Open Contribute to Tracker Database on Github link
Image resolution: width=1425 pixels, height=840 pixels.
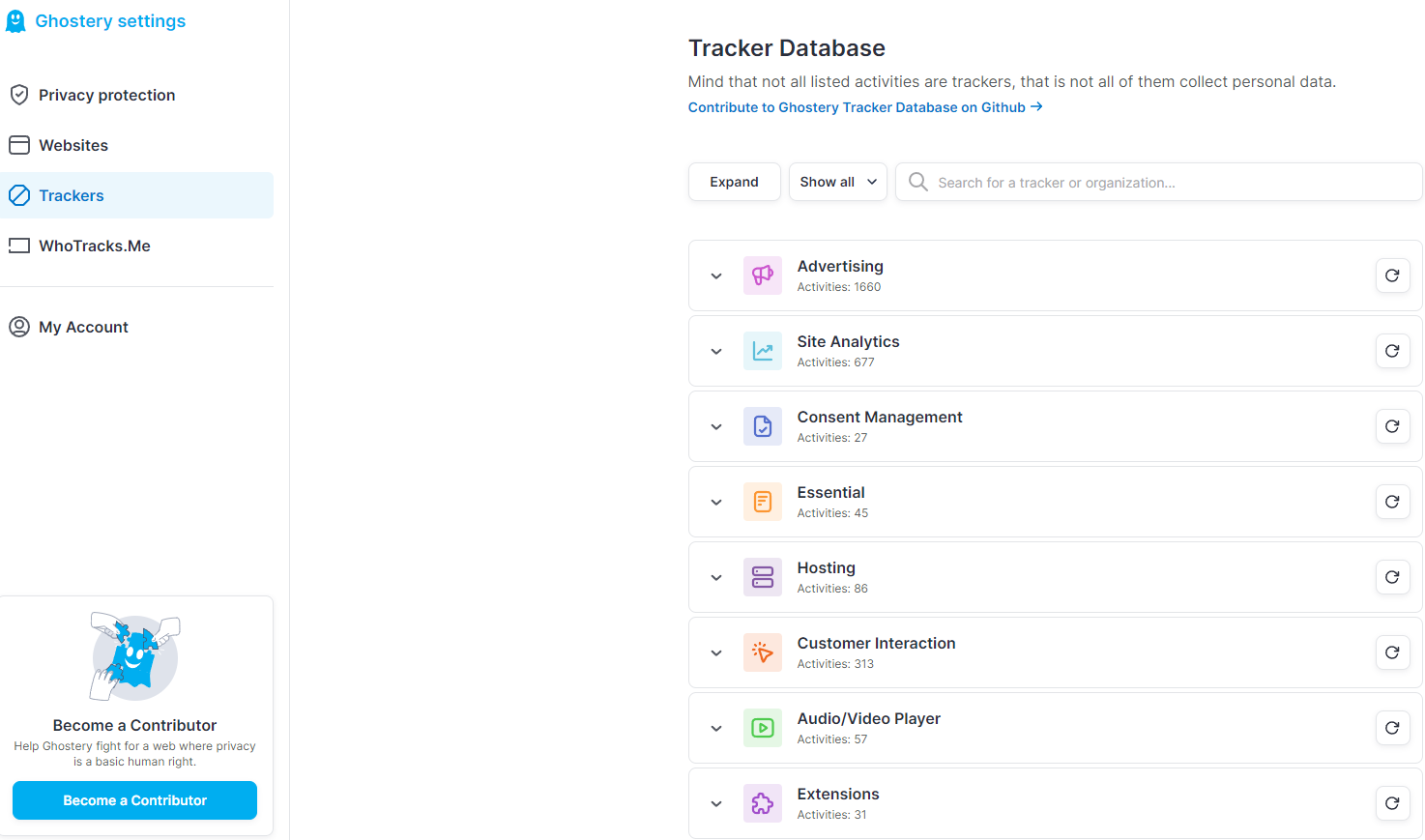865,107
